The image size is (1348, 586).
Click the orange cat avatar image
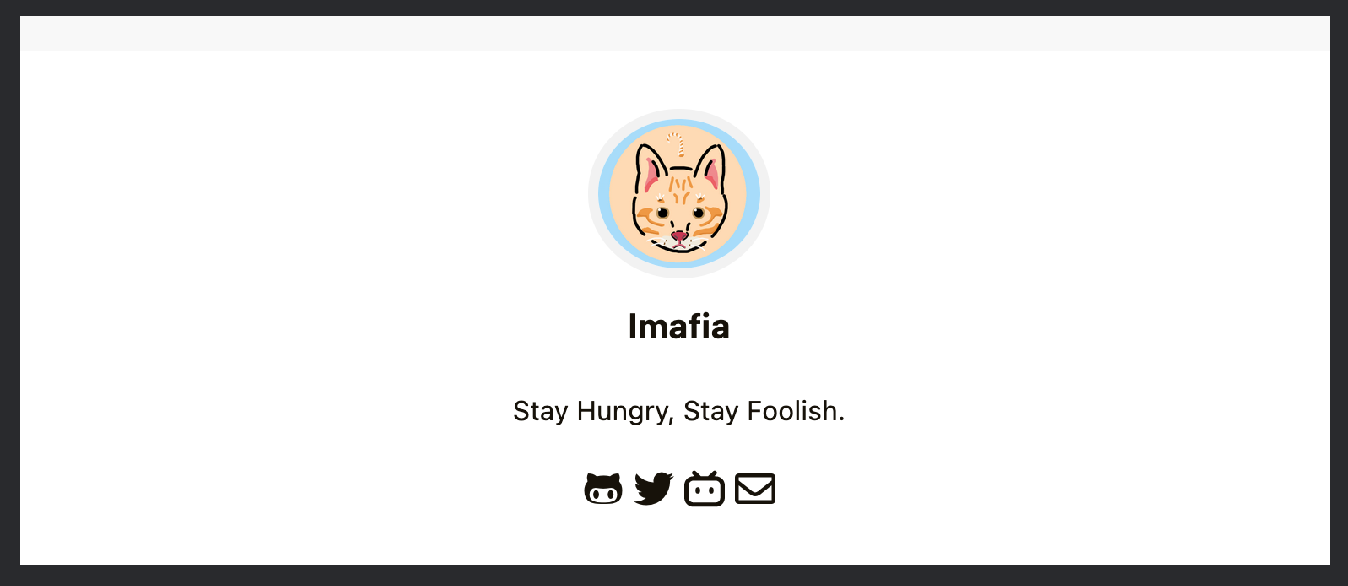(x=679, y=194)
